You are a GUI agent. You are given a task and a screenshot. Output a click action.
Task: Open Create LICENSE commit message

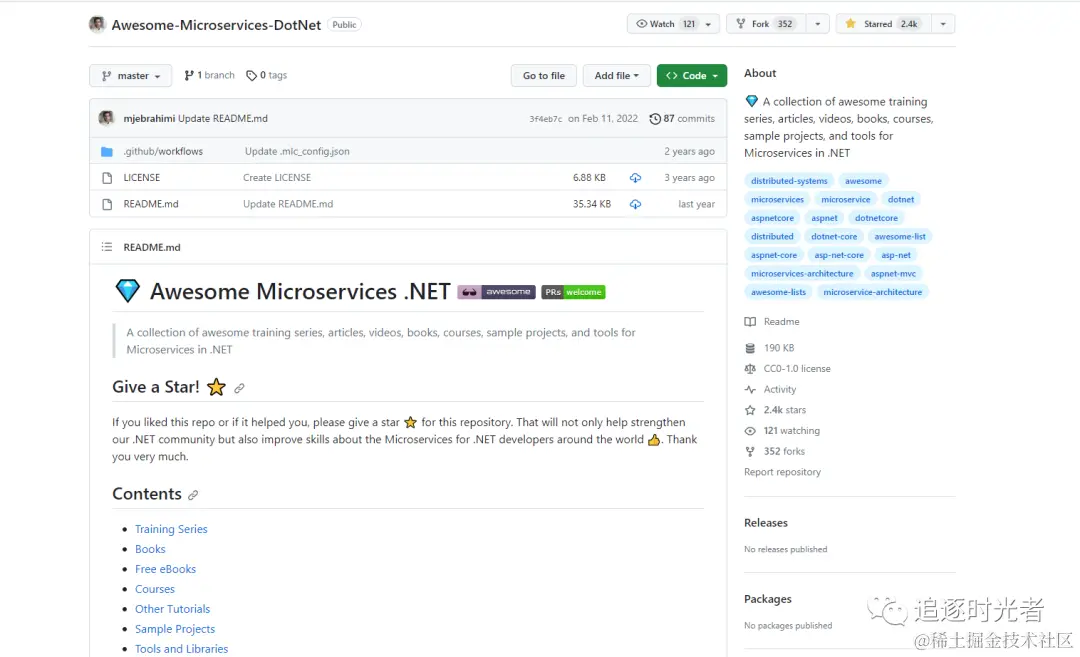[x=277, y=178]
